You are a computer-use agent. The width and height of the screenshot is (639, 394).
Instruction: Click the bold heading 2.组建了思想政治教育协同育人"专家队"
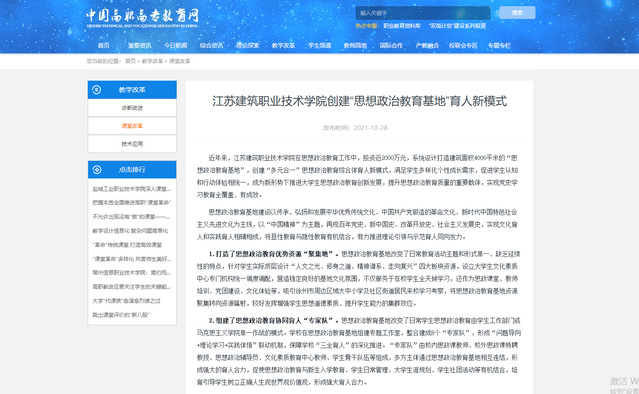point(273,321)
